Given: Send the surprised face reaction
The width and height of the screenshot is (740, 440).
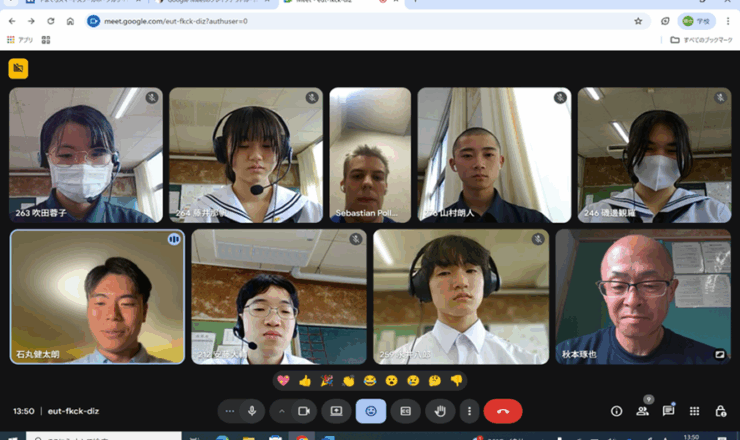Looking at the screenshot, I should (391, 381).
